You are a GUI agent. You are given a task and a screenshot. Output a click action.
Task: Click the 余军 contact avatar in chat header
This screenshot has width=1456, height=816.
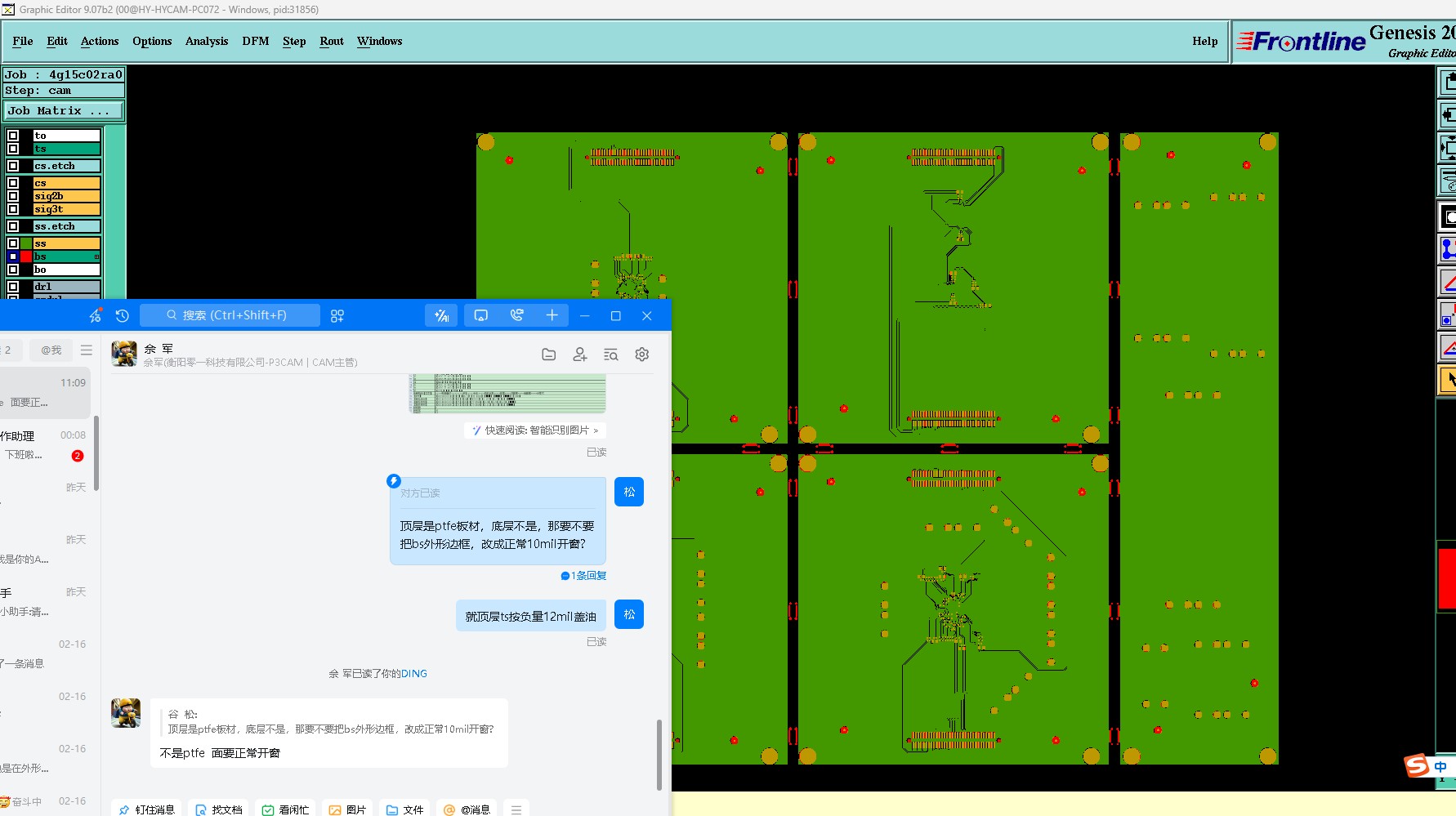tap(124, 354)
